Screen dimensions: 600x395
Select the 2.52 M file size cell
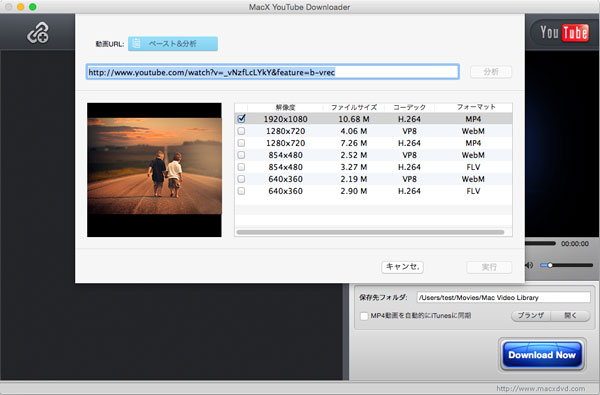(354, 155)
